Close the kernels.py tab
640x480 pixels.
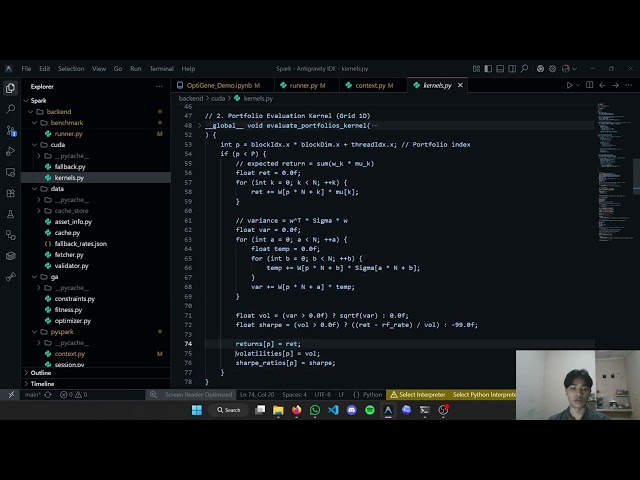[460, 85]
